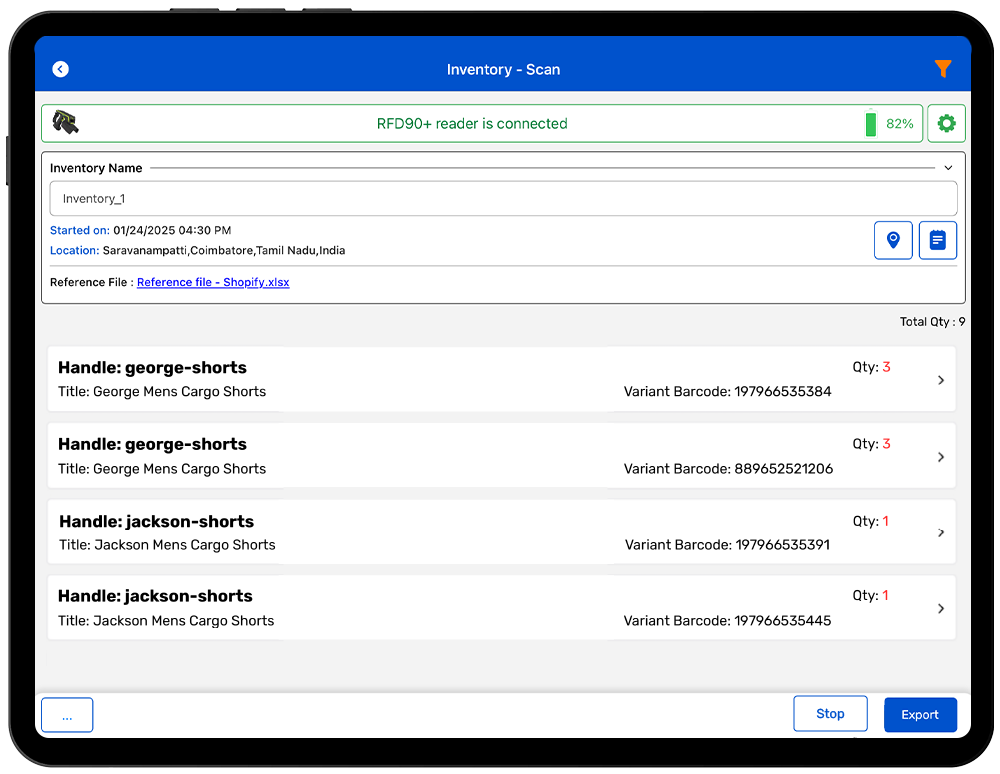Image resolution: width=1000 pixels, height=774 pixels.
Task: Open the orange filter icon
Action: [942, 69]
